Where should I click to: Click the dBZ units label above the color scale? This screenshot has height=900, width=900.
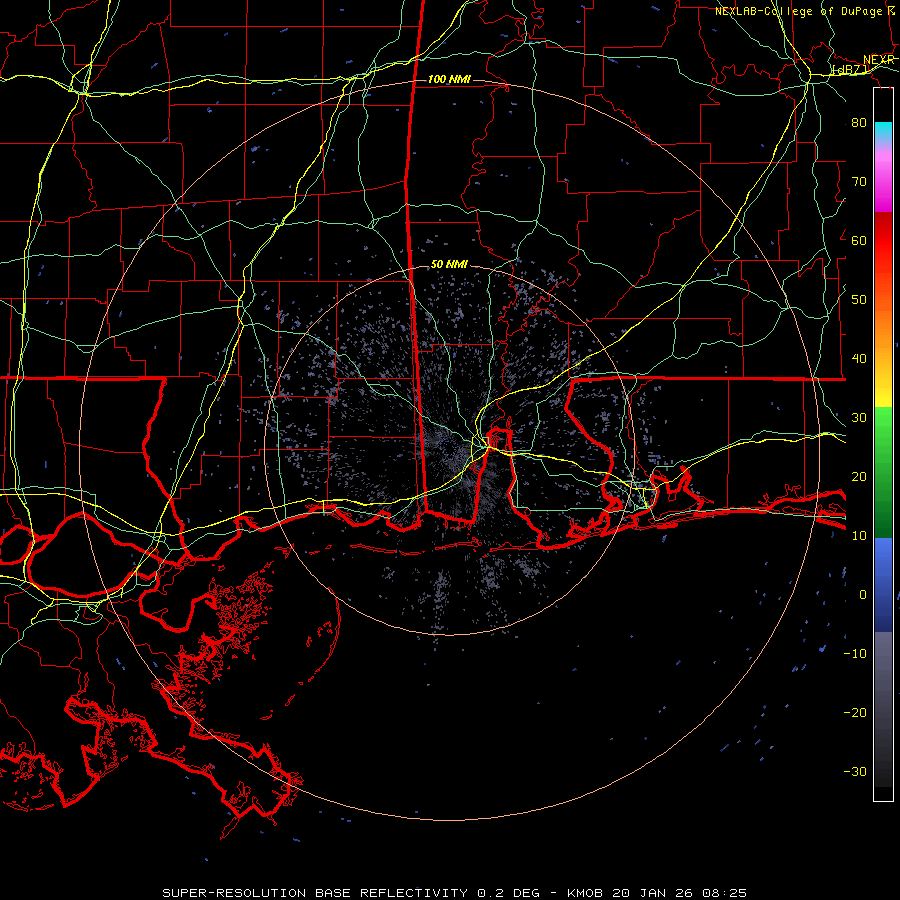(851, 69)
